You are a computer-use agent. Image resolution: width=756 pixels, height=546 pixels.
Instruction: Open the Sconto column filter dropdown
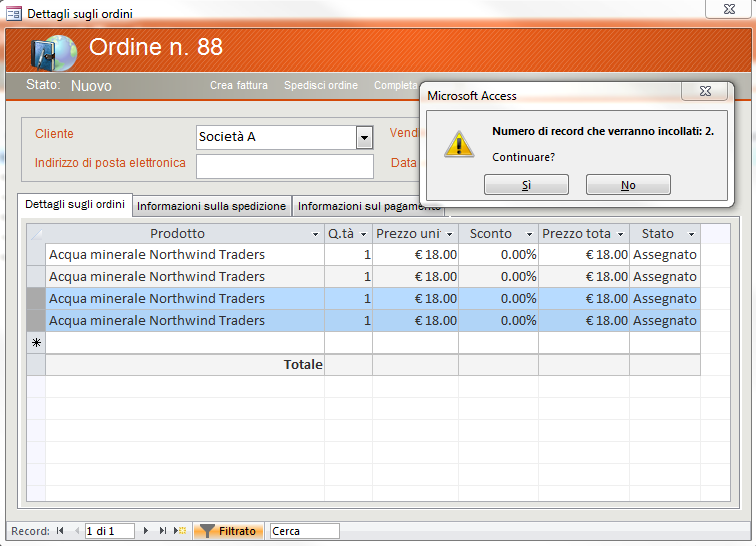click(x=529, y=234)
